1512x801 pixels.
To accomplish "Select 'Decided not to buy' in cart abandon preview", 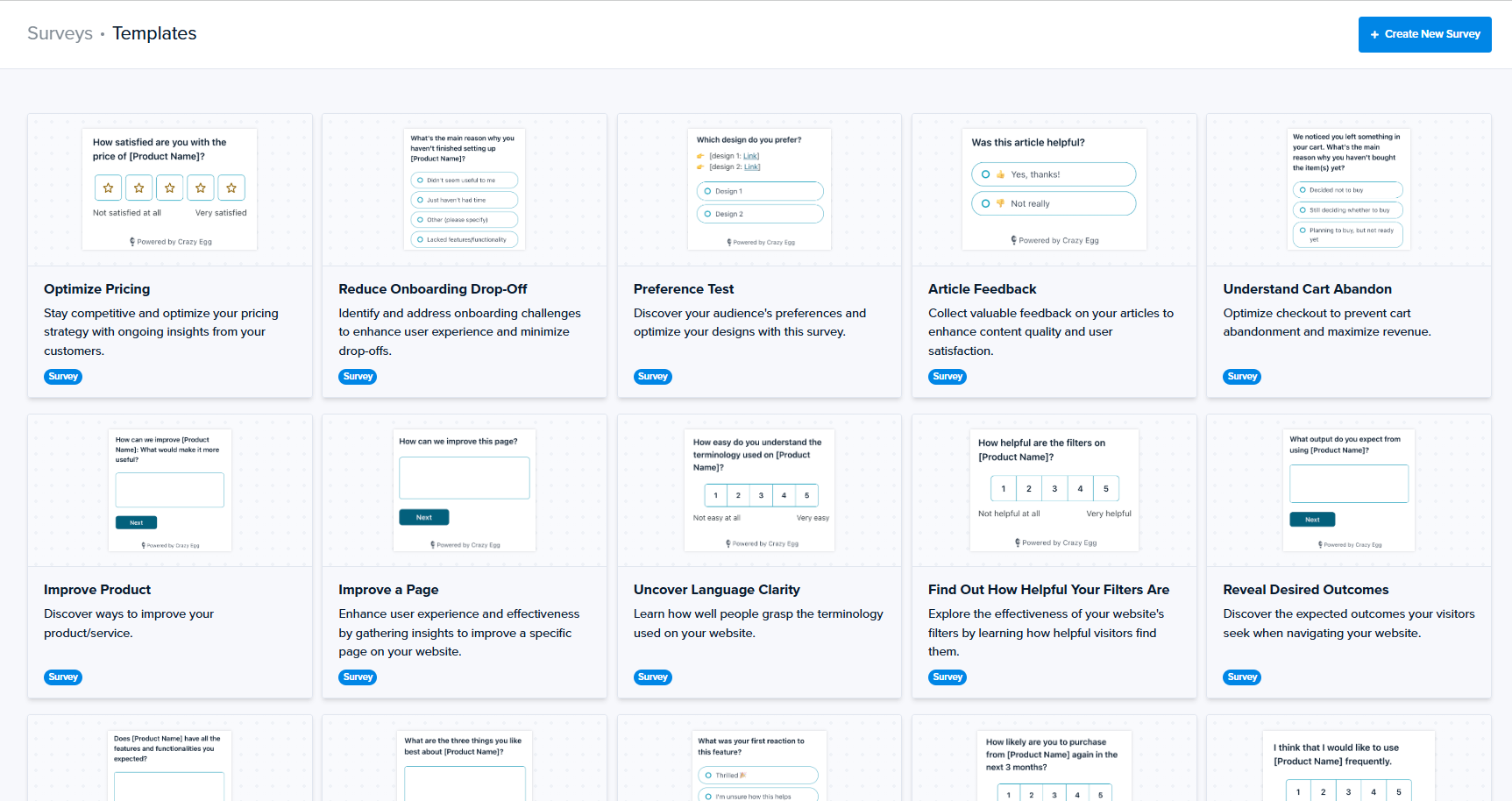I will [1348, 190].
